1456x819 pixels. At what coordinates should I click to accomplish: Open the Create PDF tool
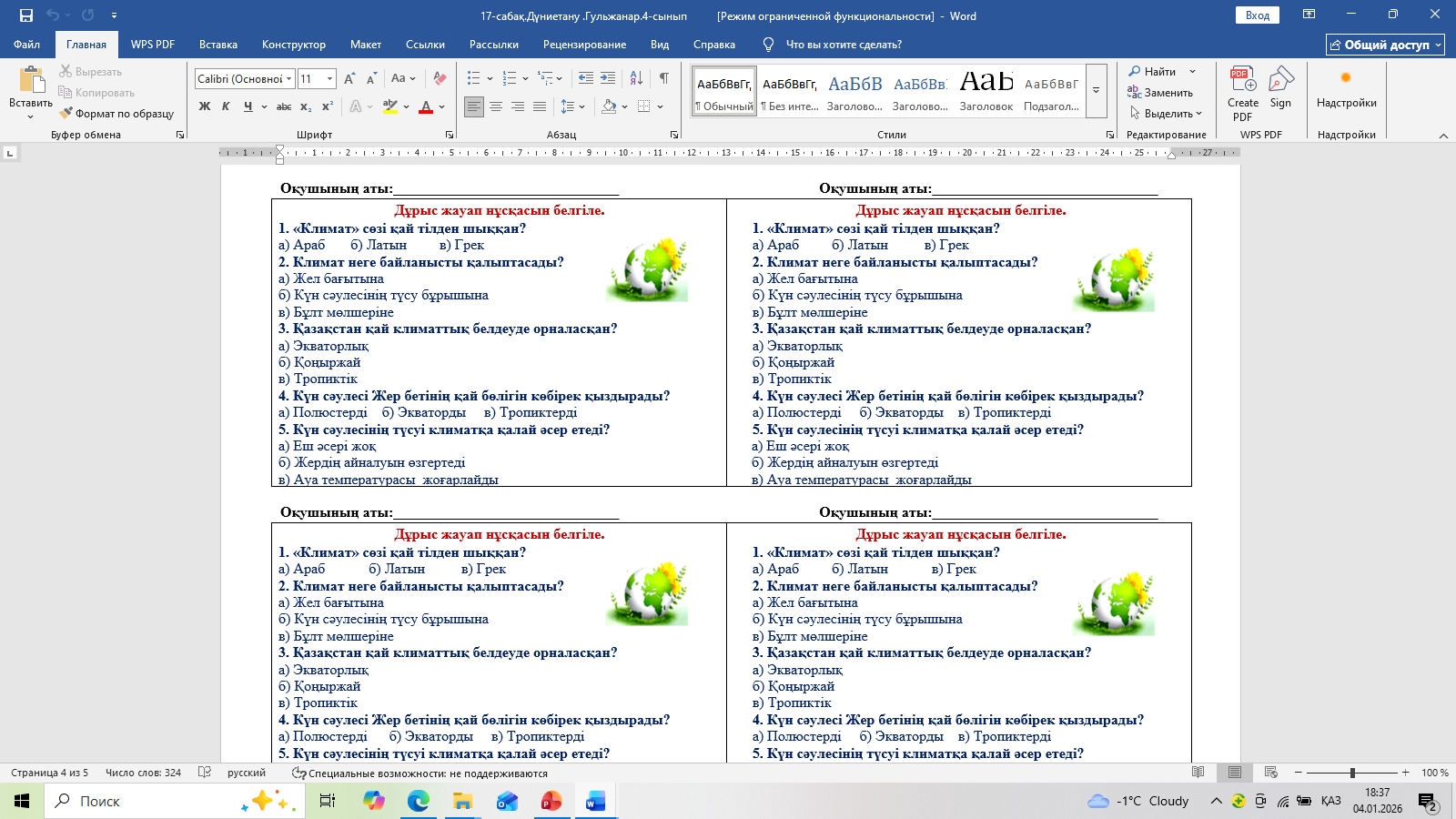1243,93
